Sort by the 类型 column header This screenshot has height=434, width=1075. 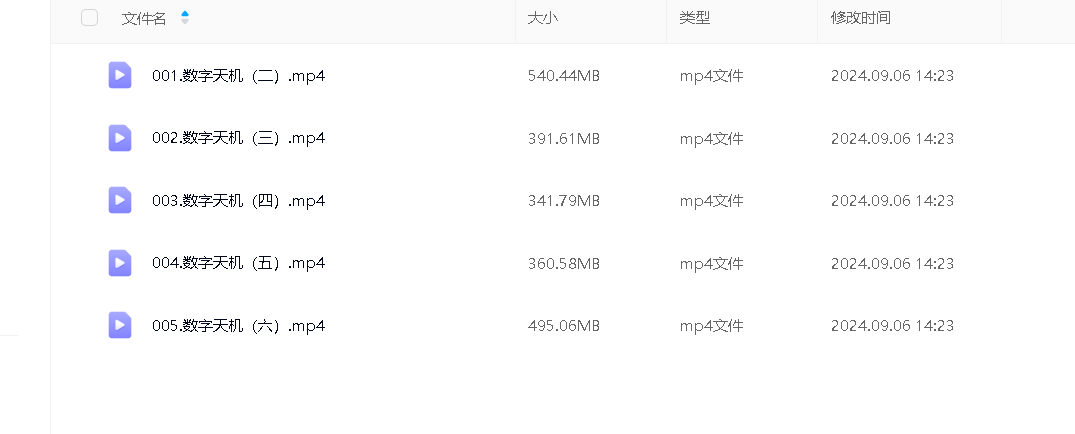[694, 18]
